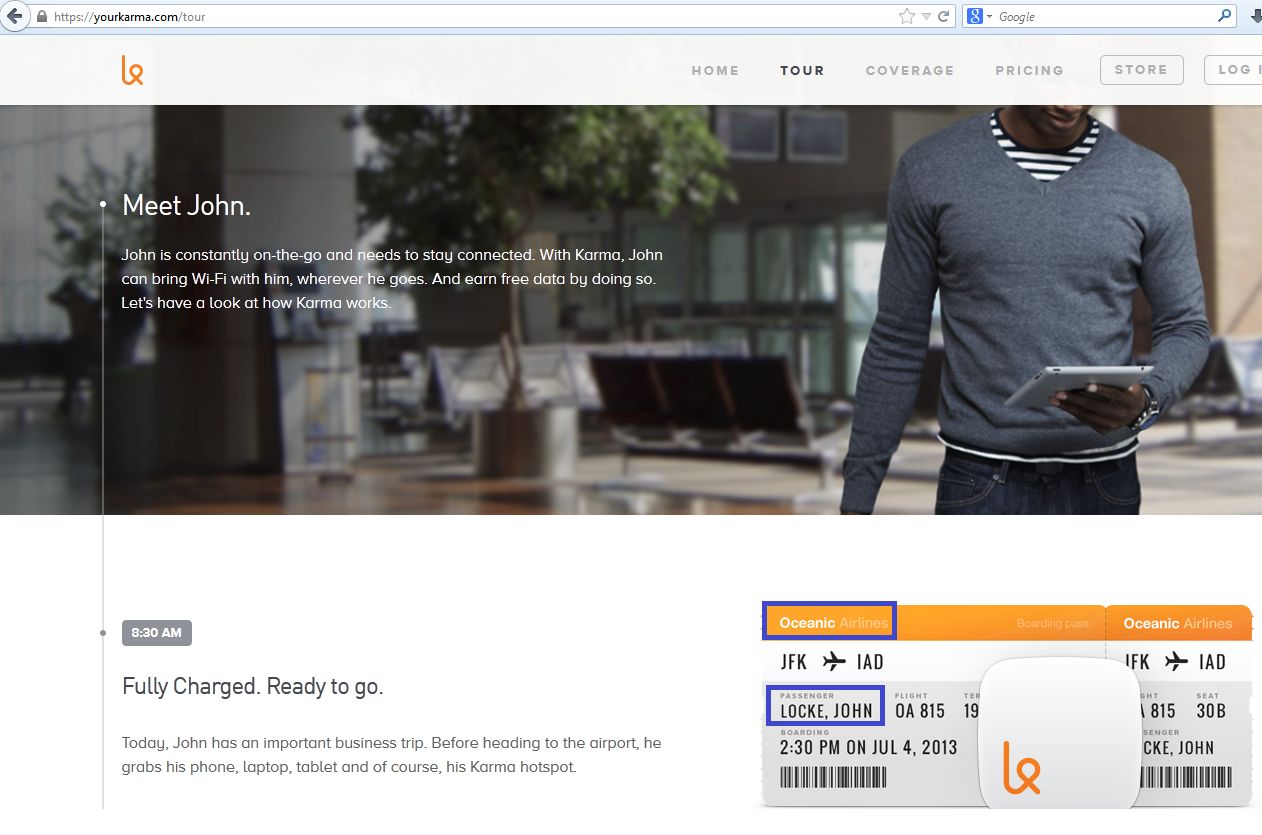Reload the page with the refresh icon
Image resolution: width=1262 pixels, height=835 pixels.
tap(943, 17)
